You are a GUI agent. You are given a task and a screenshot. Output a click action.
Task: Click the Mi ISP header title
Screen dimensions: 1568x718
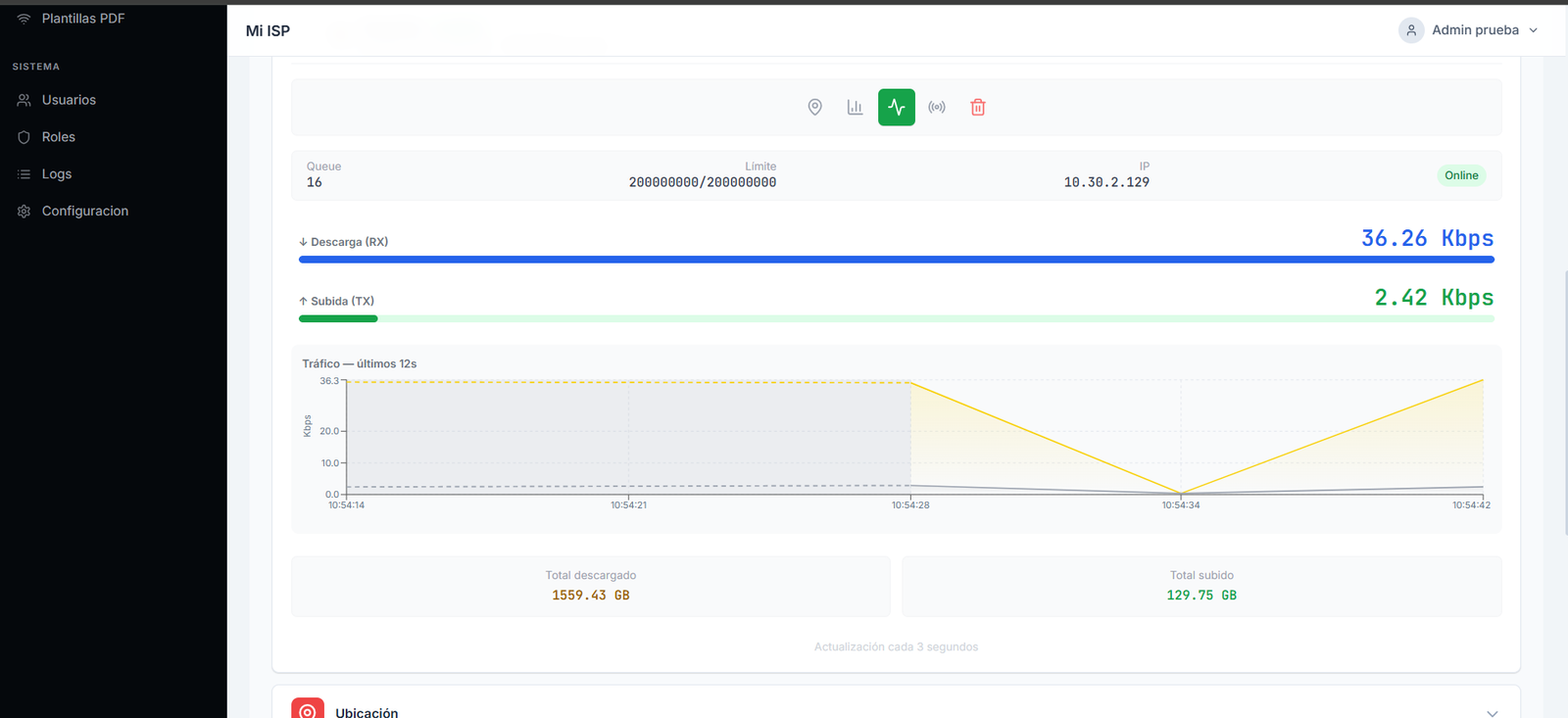click(x=268, y=30)
